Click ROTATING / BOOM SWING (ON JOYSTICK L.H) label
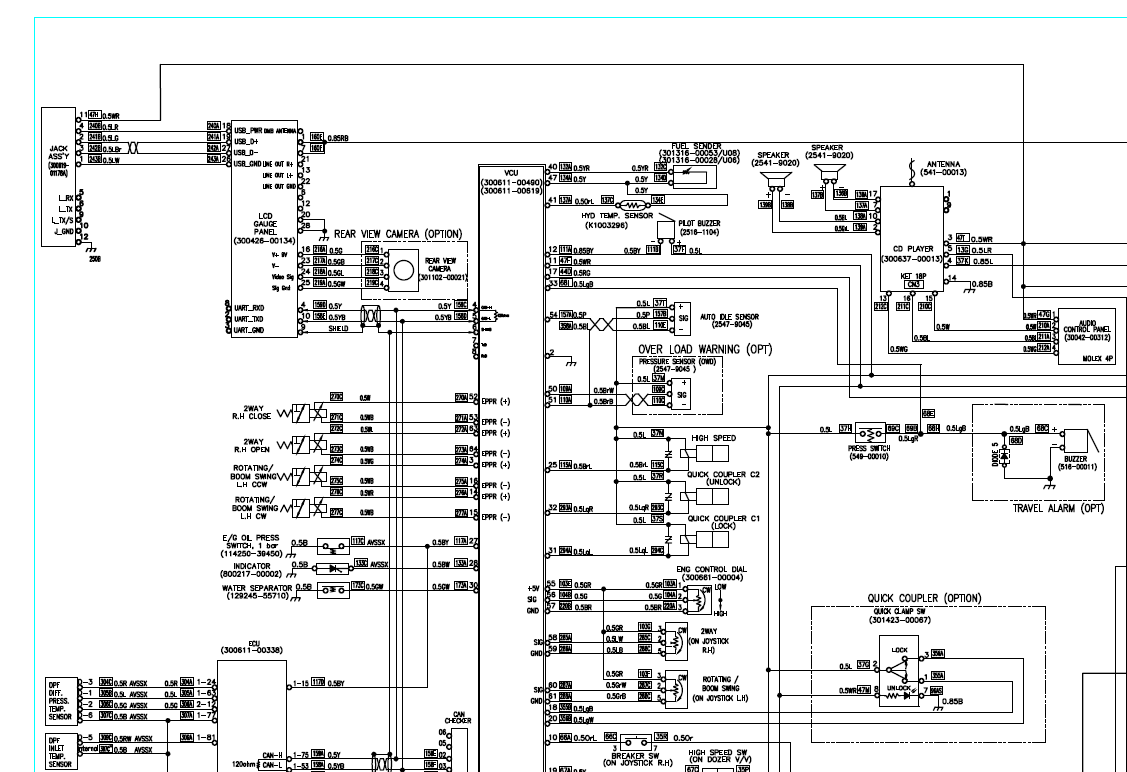Image resolution: width=1127 pixels, height=772 pixels. pyautogui.click(x=719, y=689)
